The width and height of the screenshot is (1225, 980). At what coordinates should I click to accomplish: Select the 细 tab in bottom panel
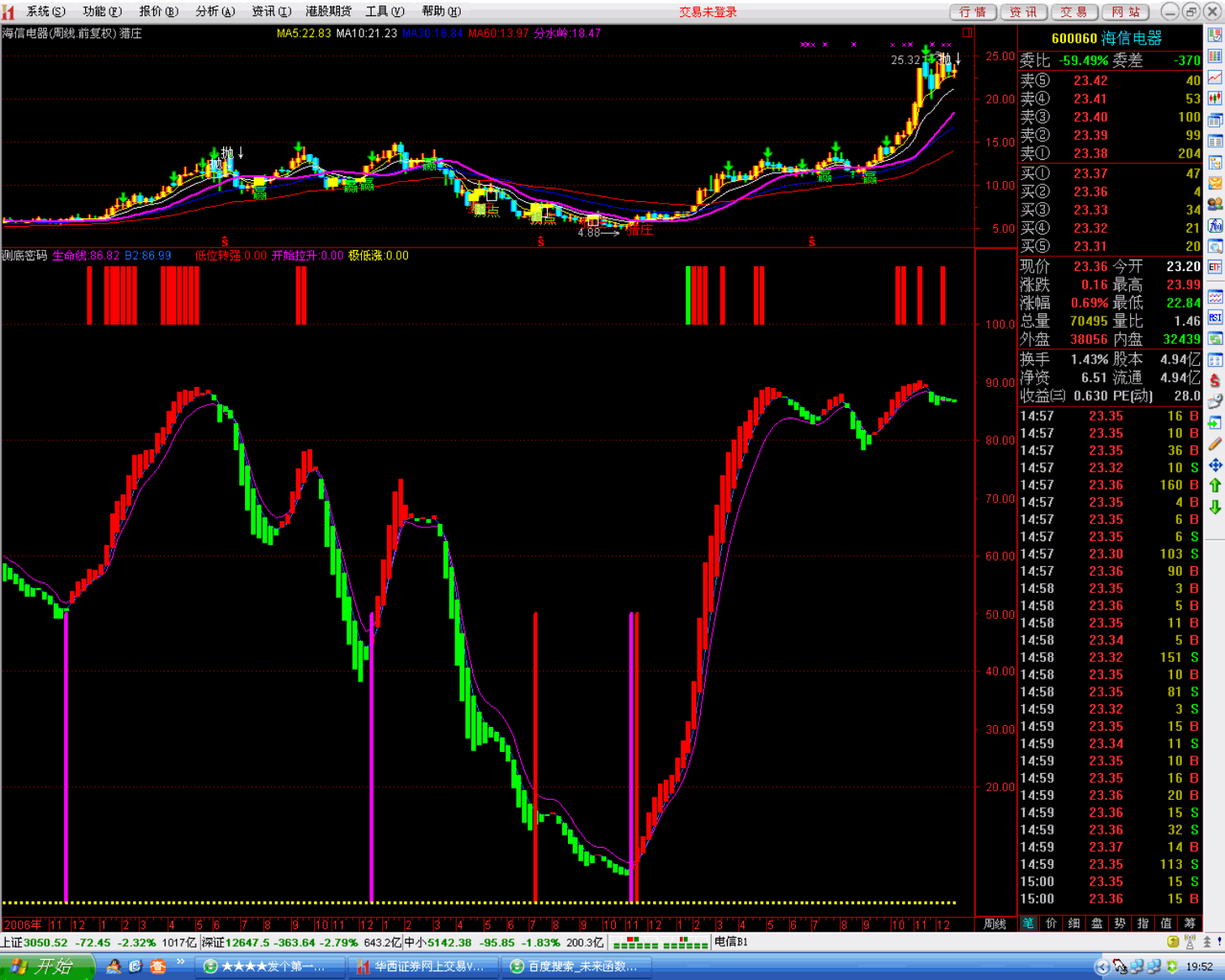pyautogui.click(x=1074, y=923)
